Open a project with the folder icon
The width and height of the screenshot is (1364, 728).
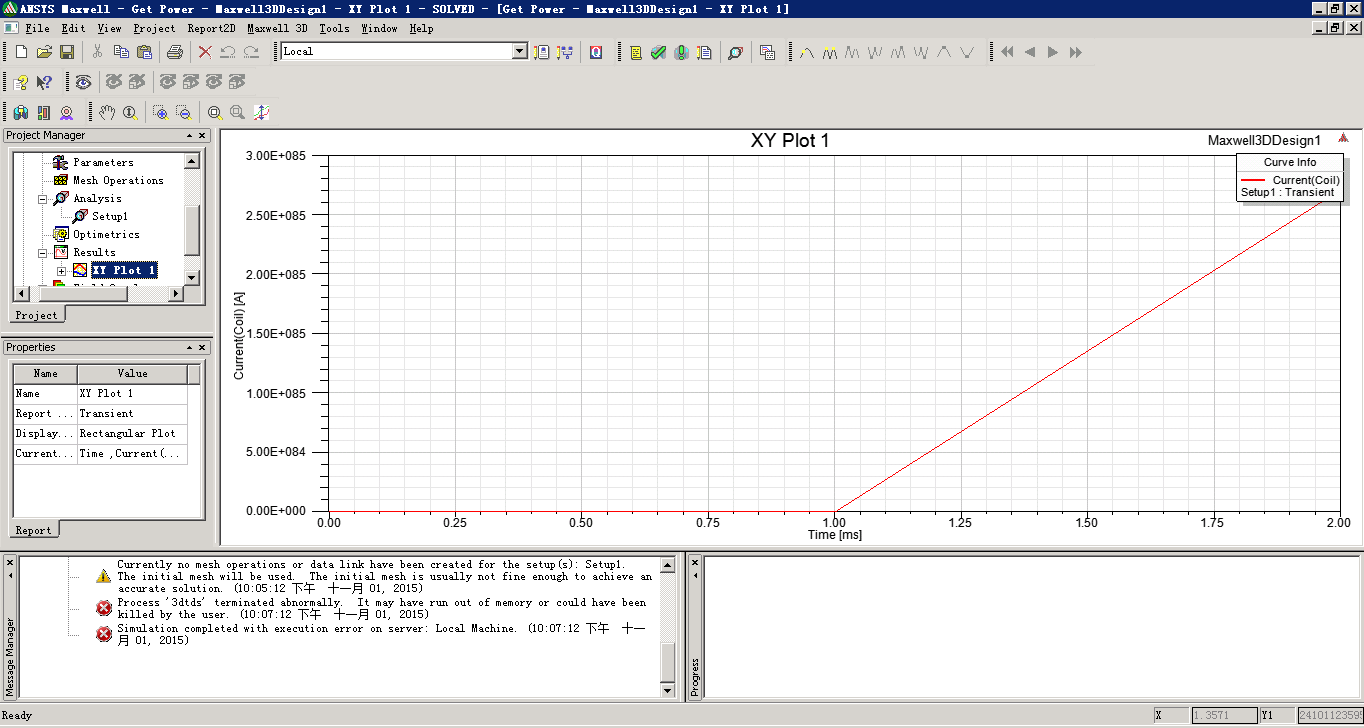click(44, 52)
